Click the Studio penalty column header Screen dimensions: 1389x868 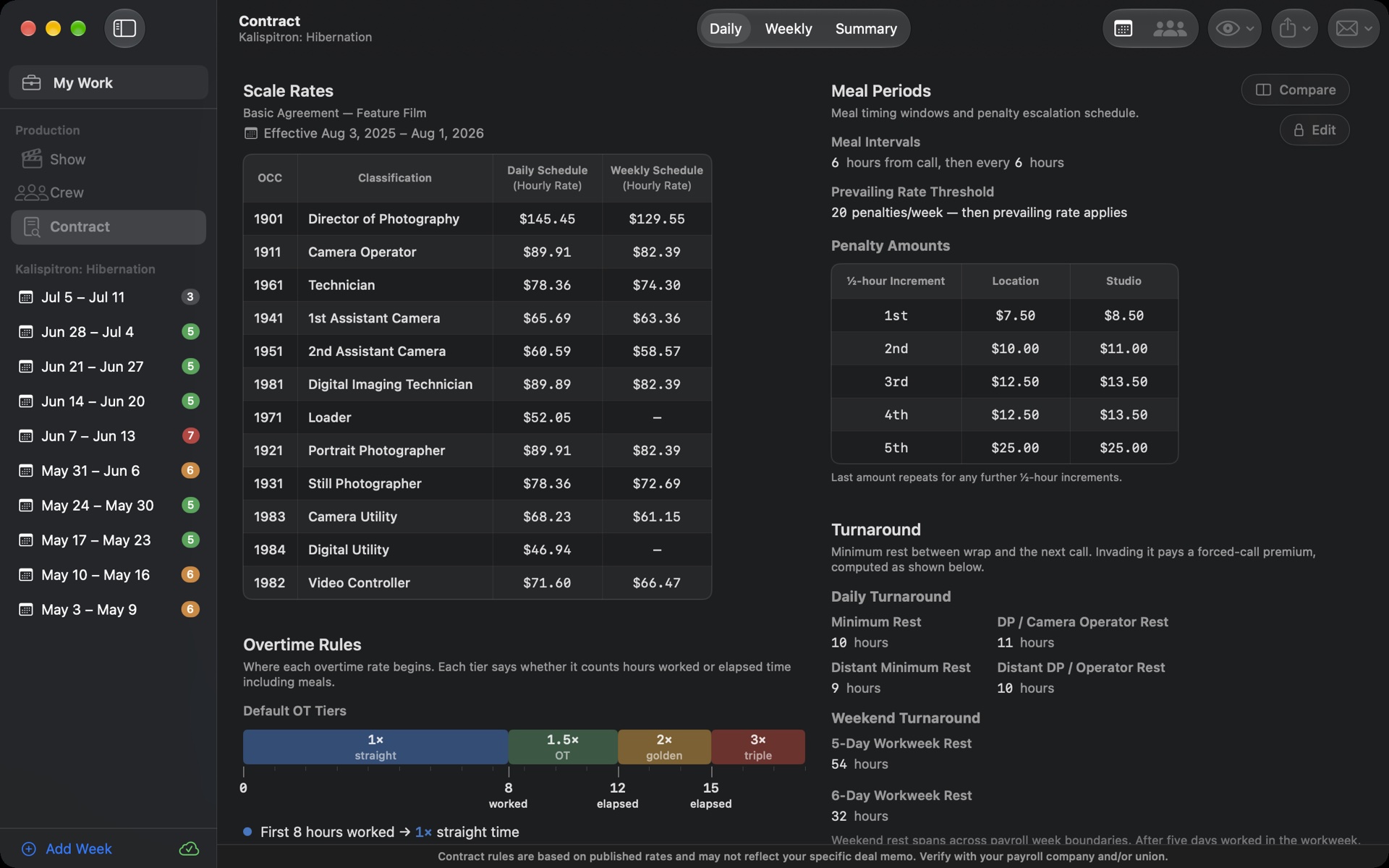1123,281
